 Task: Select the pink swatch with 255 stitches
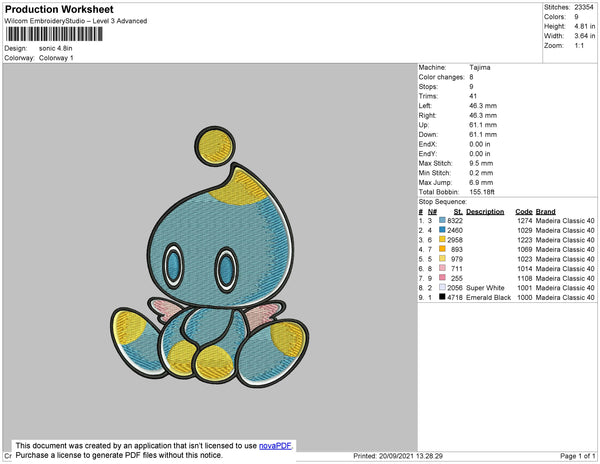click(x=442, y=278)
